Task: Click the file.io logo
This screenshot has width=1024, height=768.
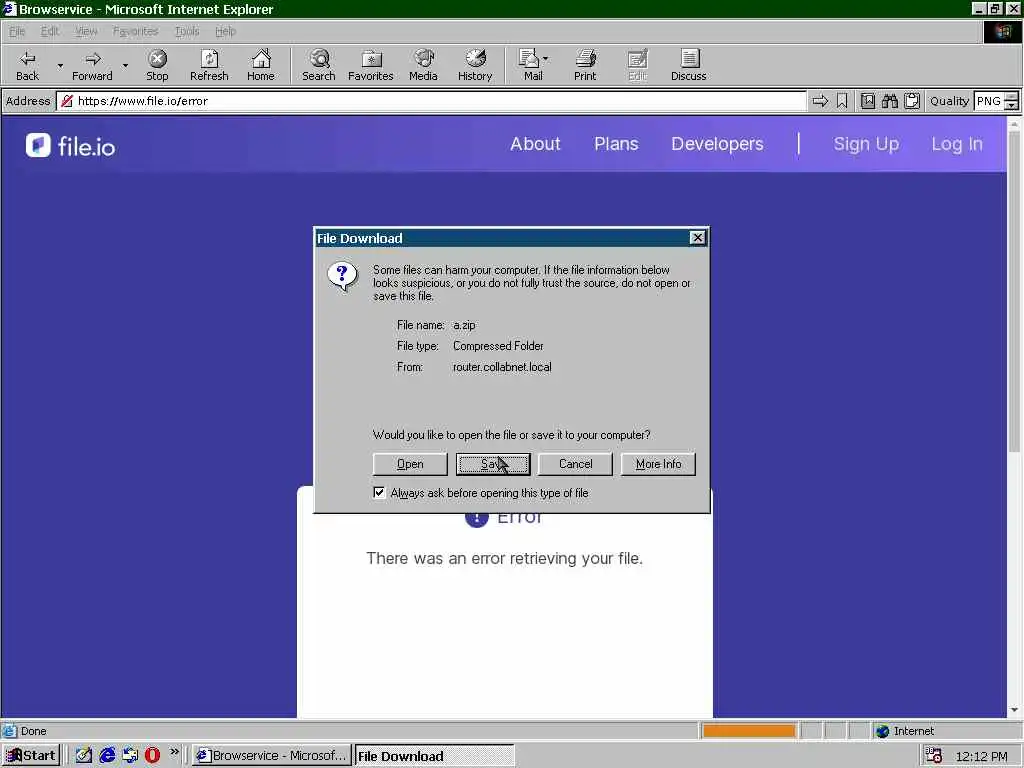Action: (71, 146)
